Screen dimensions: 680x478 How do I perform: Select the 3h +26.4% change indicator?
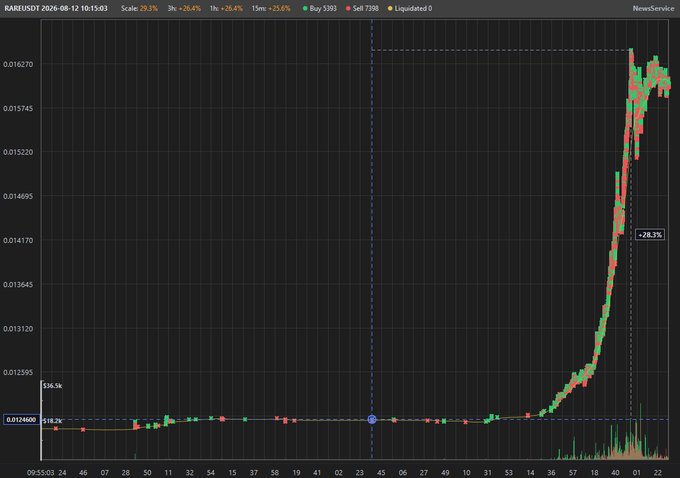click(184, 8)
